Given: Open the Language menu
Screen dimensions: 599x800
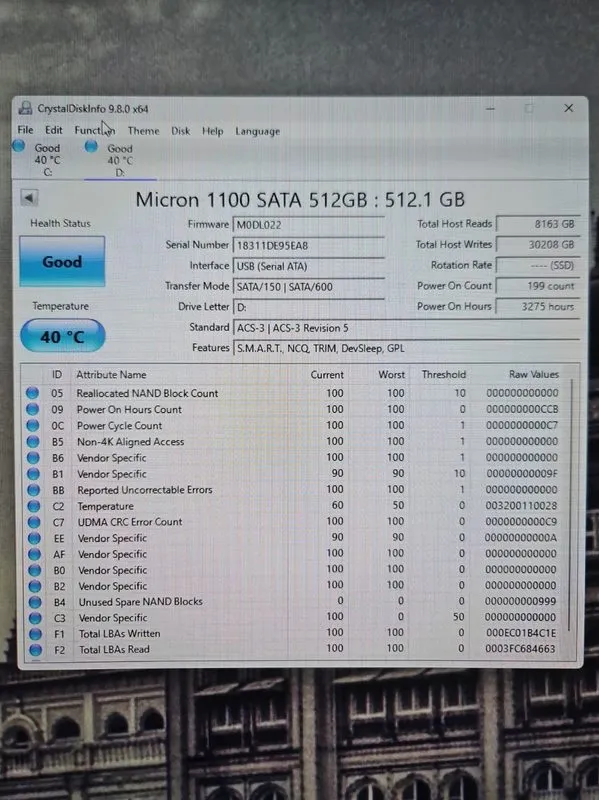Looking at the screenshot, I should pos(258,132).
